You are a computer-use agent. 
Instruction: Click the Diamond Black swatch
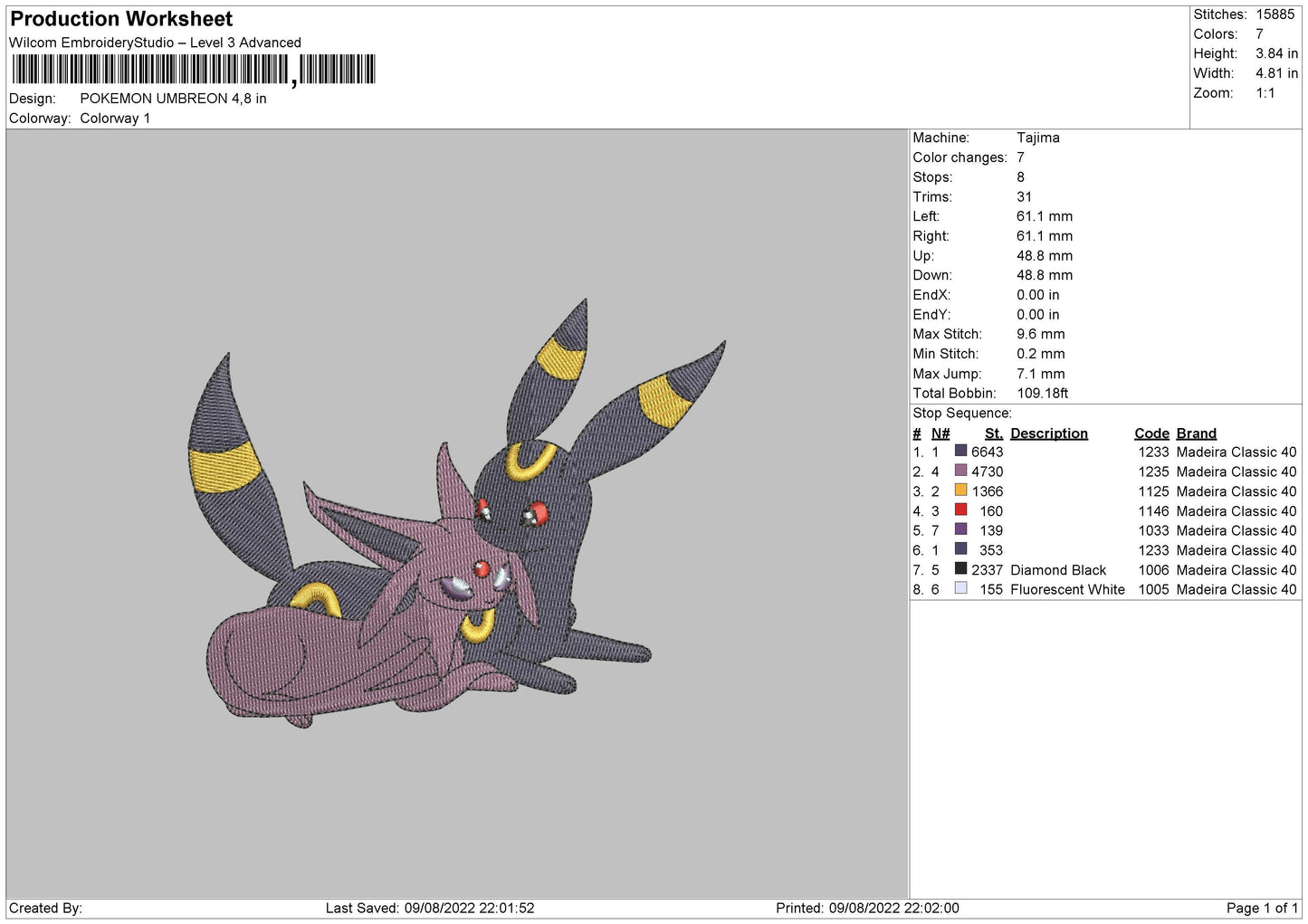coord(960,569)
